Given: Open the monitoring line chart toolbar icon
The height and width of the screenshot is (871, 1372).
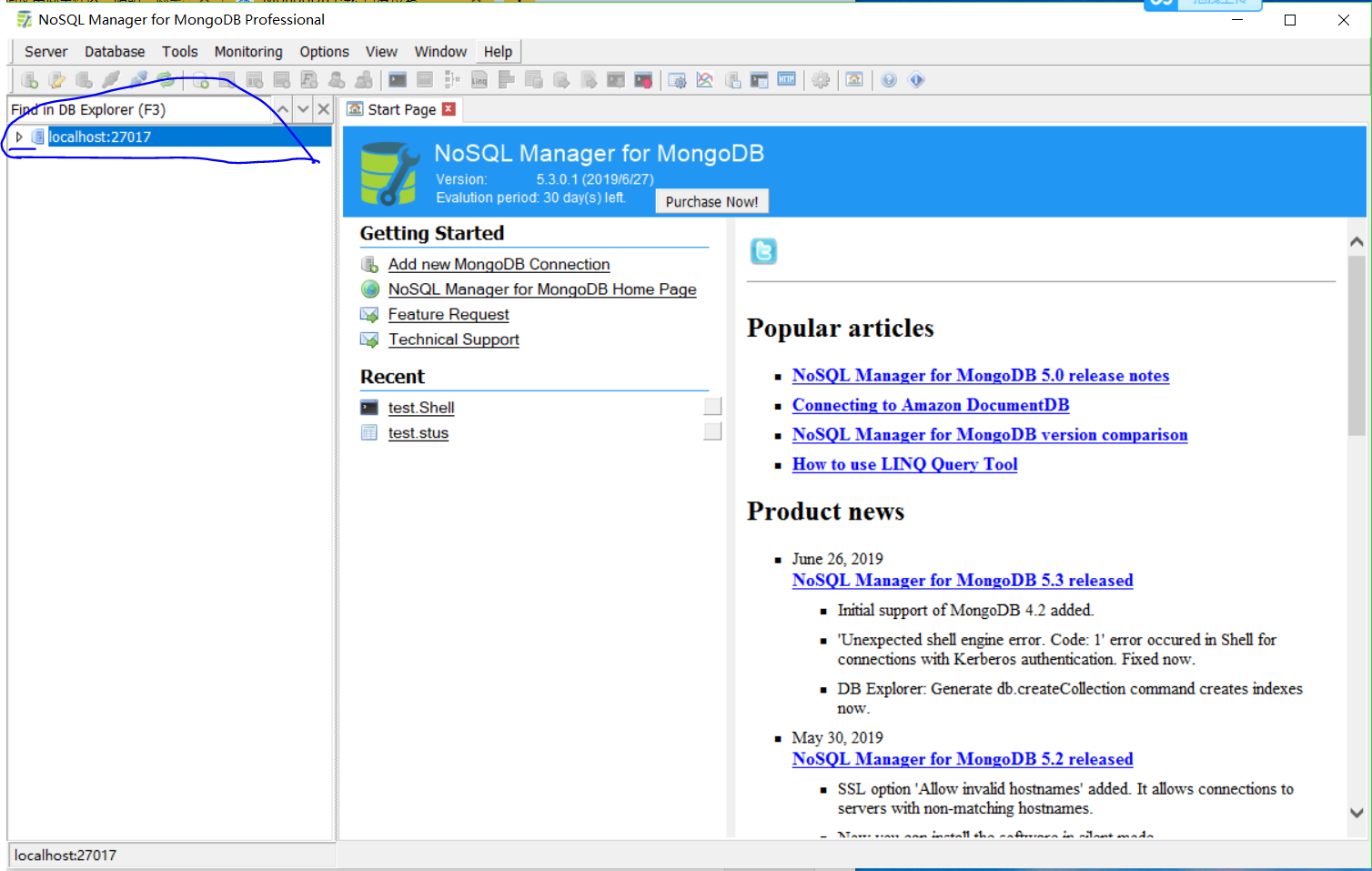Looking at the screenshot, I should (x=705, y=80).
